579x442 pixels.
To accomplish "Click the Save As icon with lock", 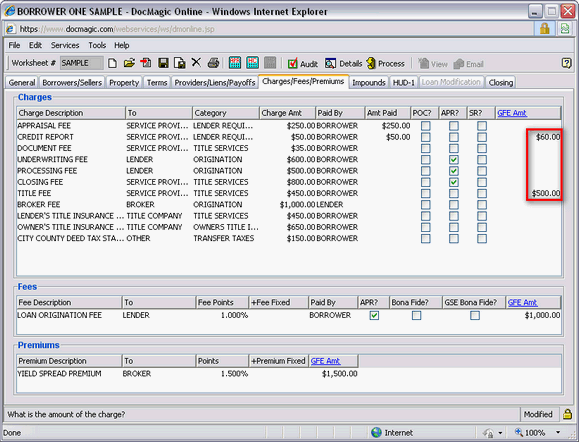I will coord(180,63).
